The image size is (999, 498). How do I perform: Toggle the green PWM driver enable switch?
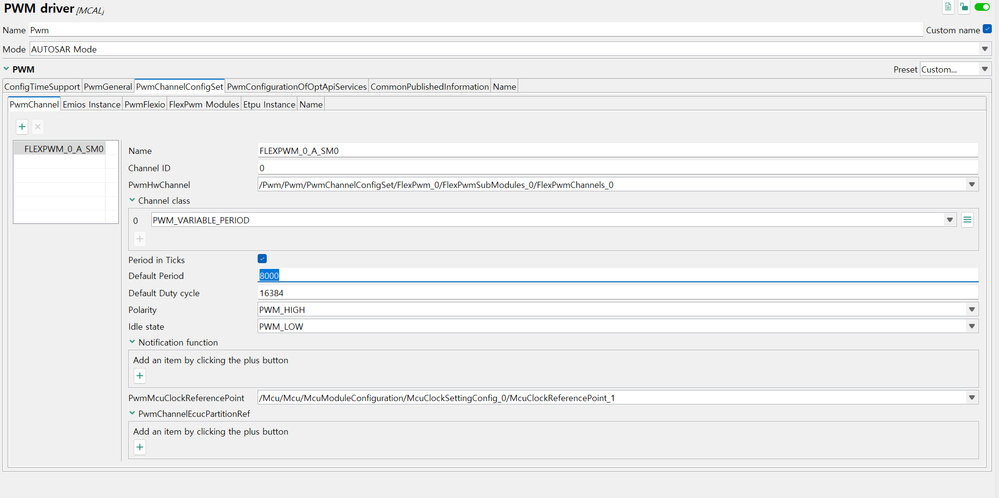981,8
